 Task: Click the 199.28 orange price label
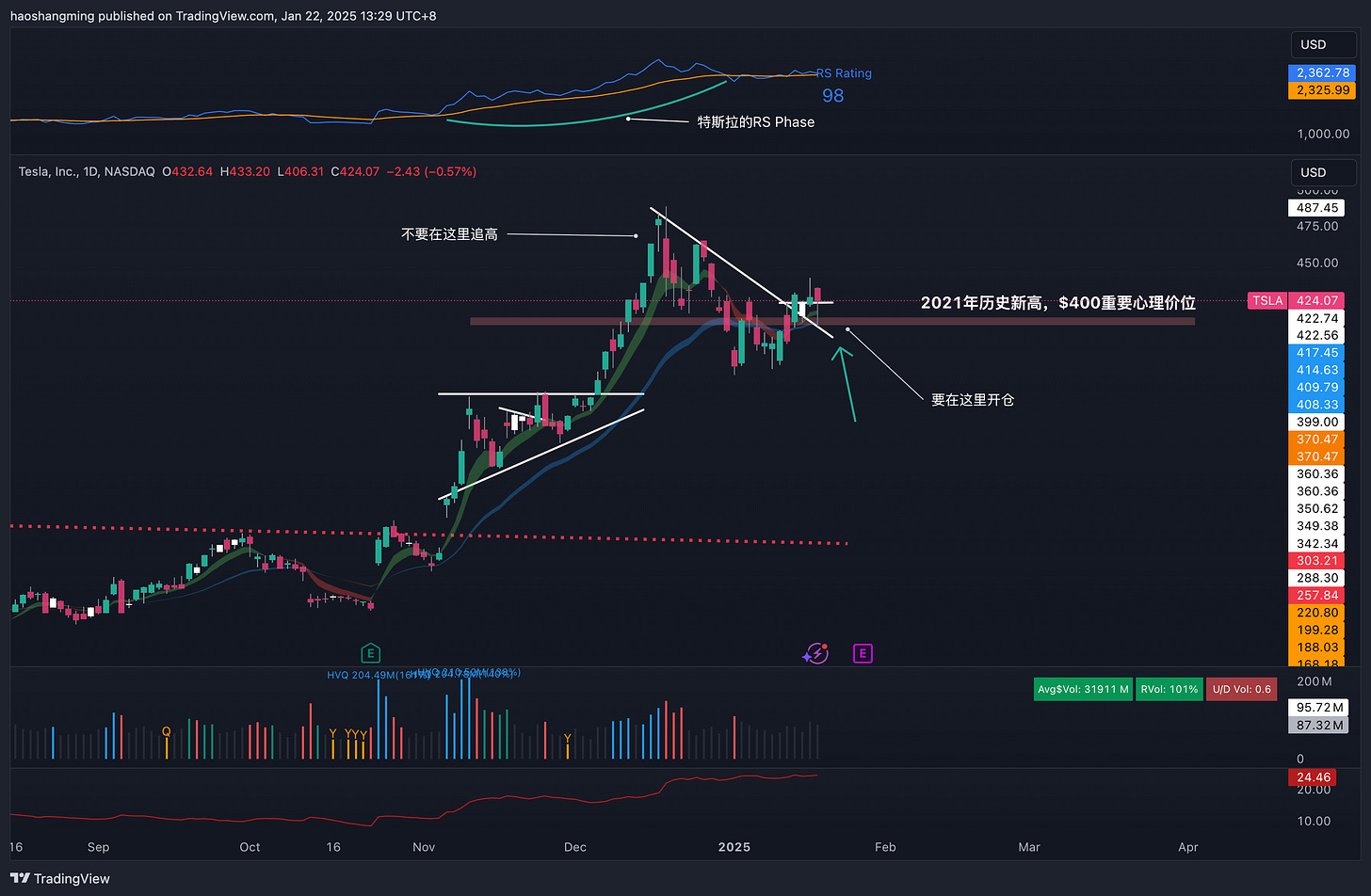tap(1316, 630)
